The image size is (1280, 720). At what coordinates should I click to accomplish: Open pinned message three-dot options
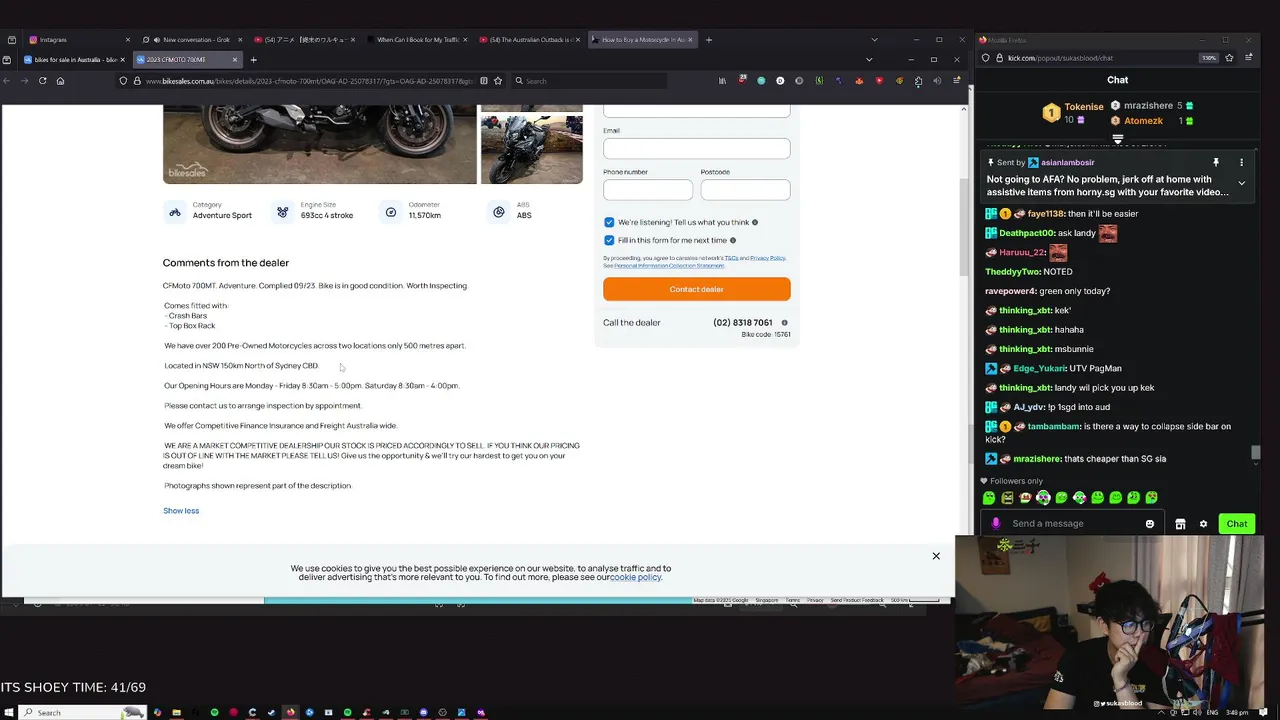(1241, 162)
